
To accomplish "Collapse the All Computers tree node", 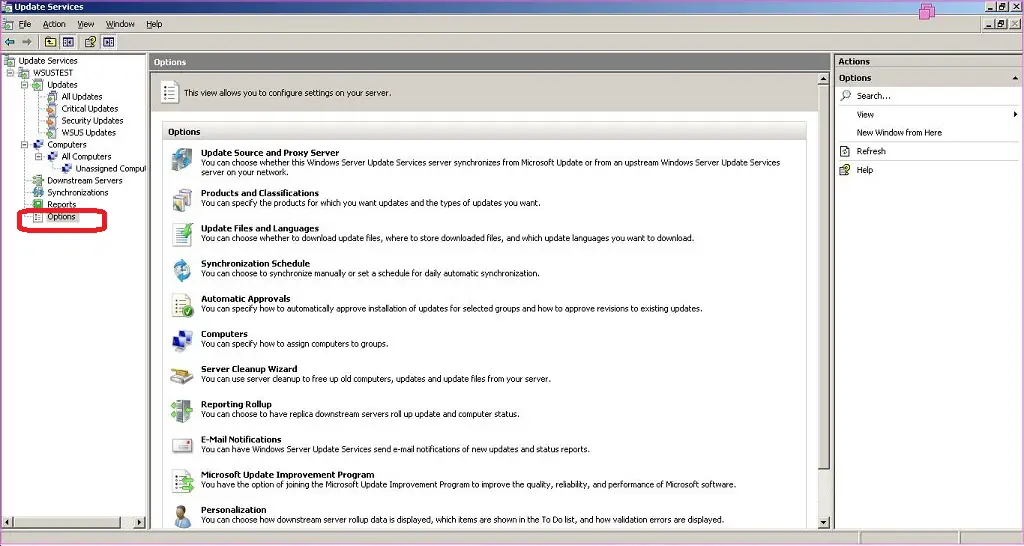I will coord(39,157).
